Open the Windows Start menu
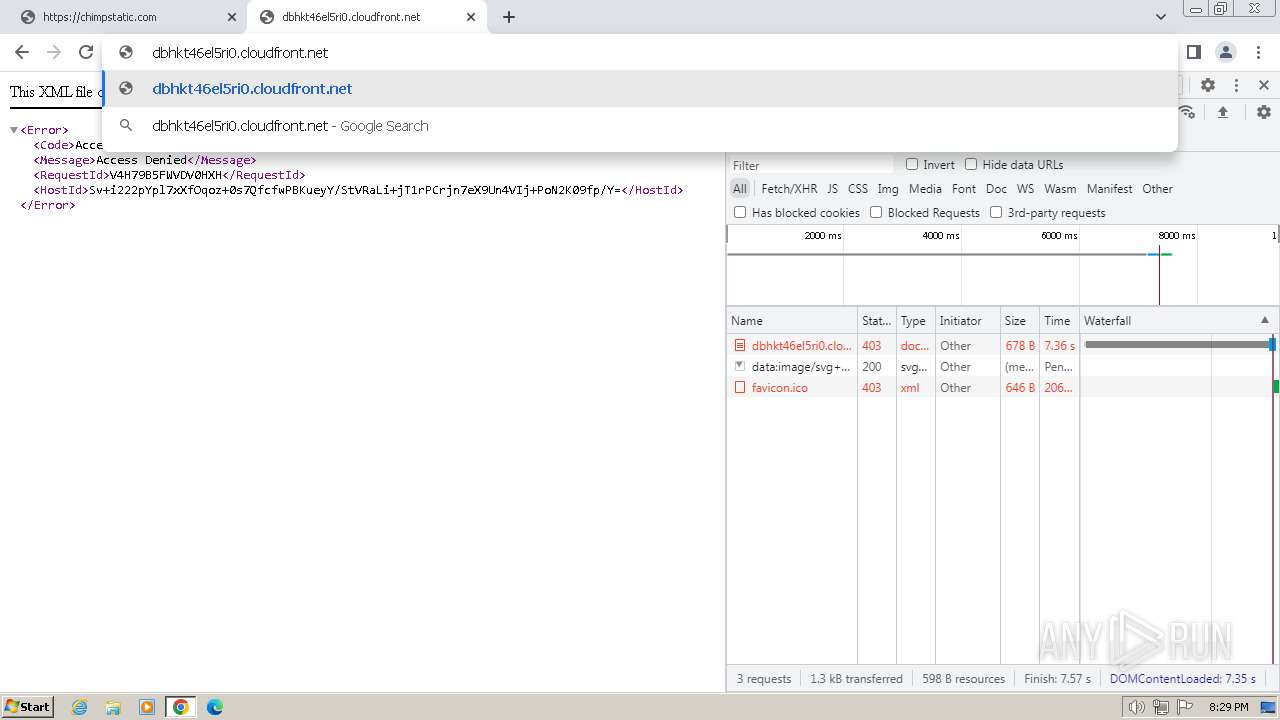 (27, 706)
